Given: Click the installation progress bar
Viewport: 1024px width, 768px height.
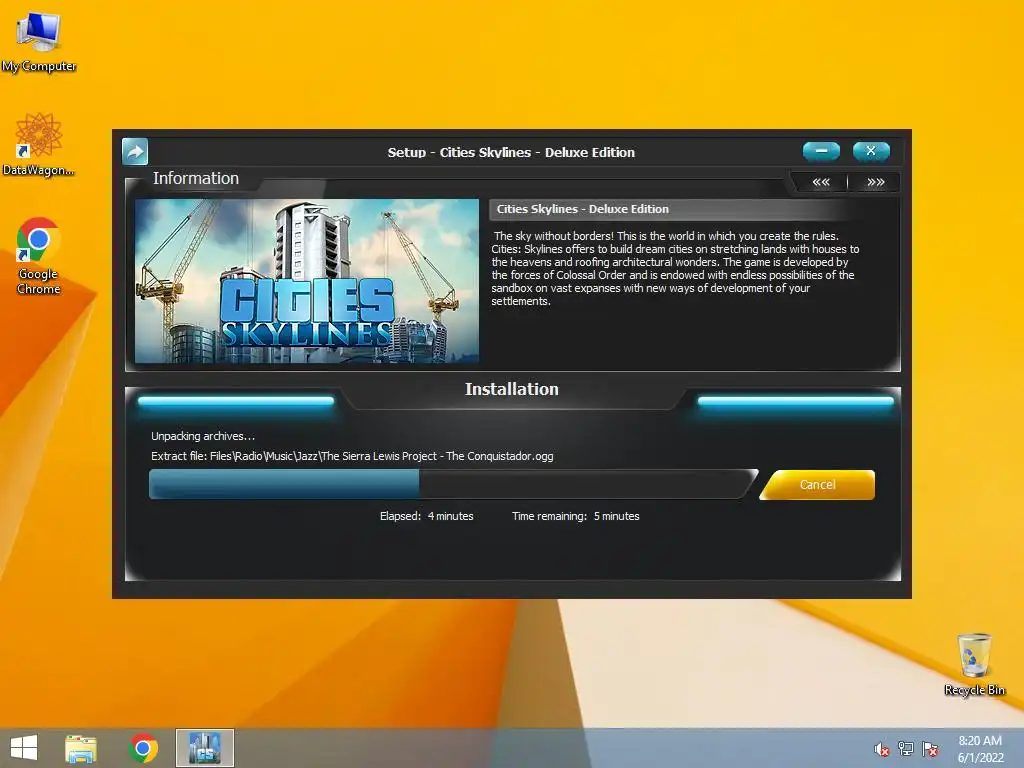Looking at the screenshot, I should pyautogui.click(x=453, y=485).
